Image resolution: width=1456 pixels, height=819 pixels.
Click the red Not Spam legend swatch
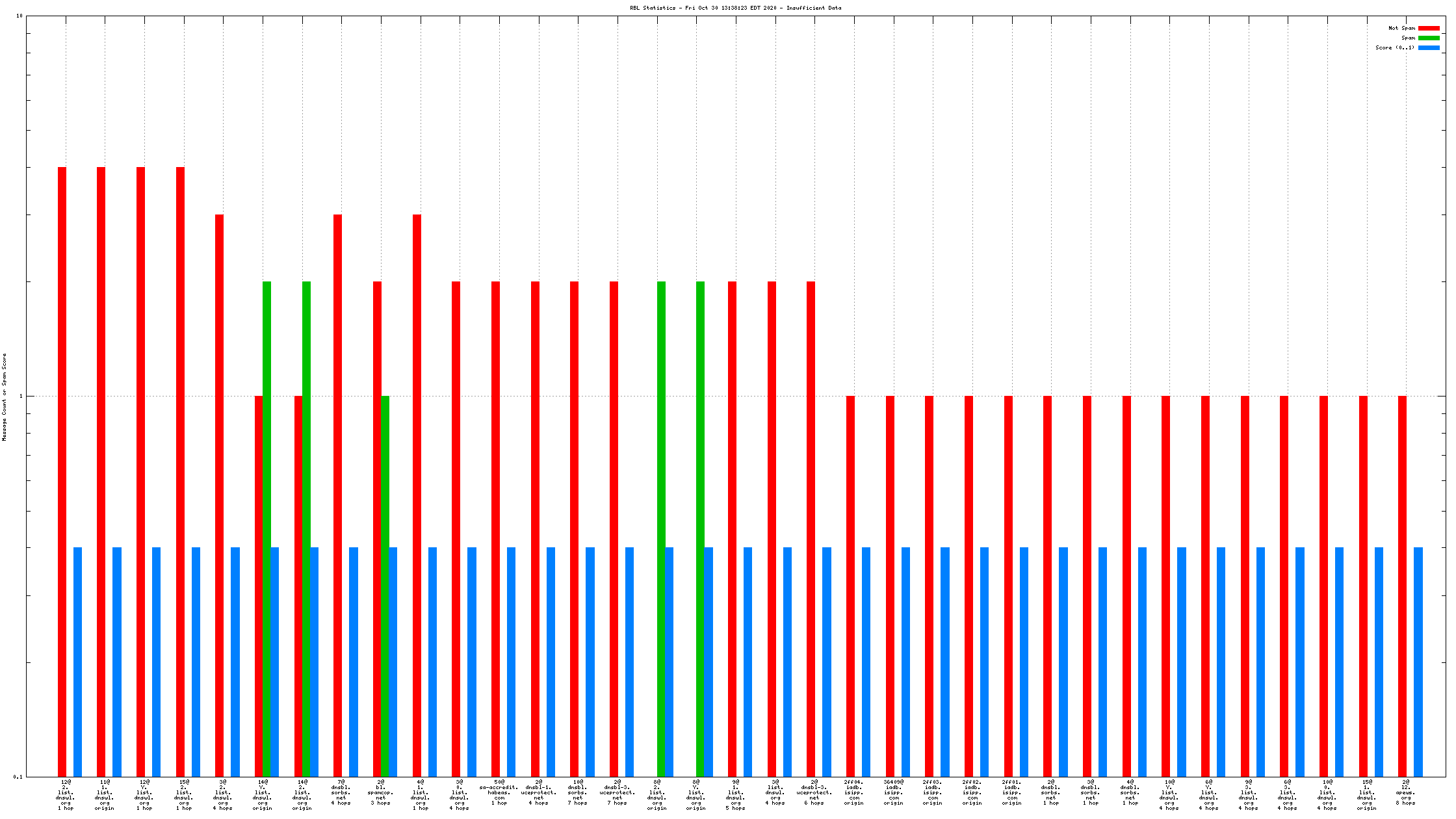click(x=1429, y=28)
